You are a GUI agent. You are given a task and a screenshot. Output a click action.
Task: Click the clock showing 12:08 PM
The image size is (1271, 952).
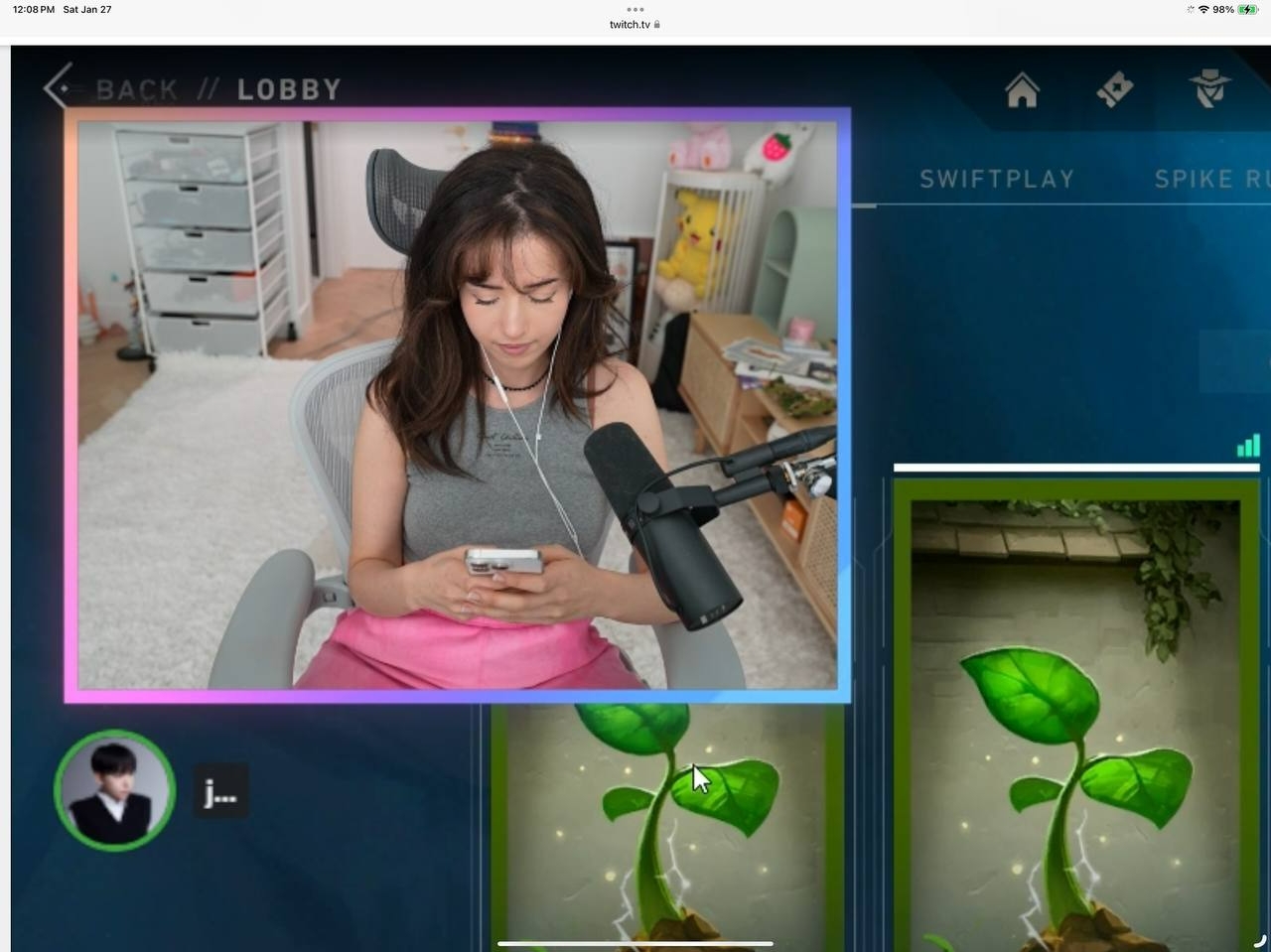pos(34,9)
